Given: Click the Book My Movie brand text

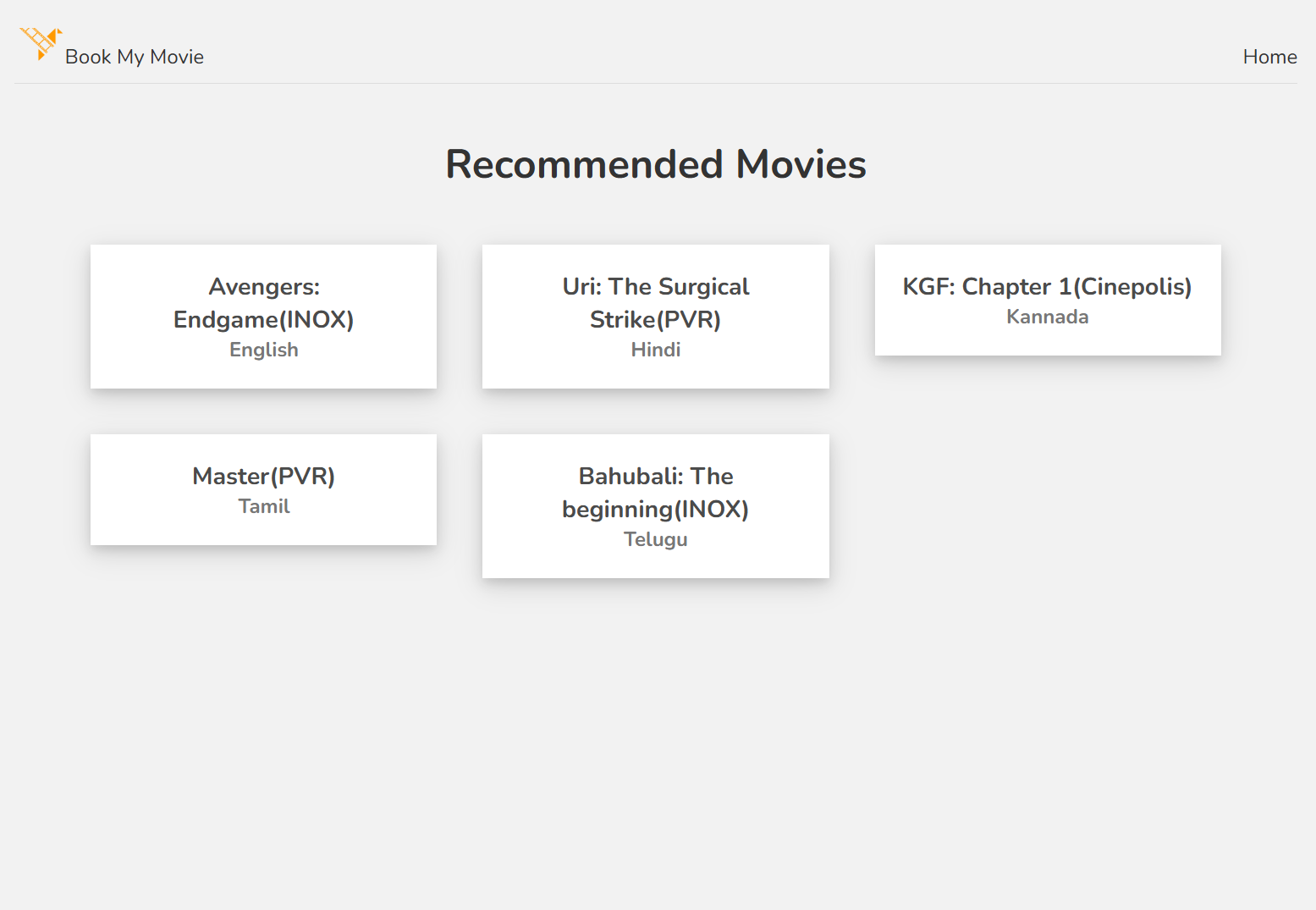Looking at the screenshot, I should click(135, 57).
